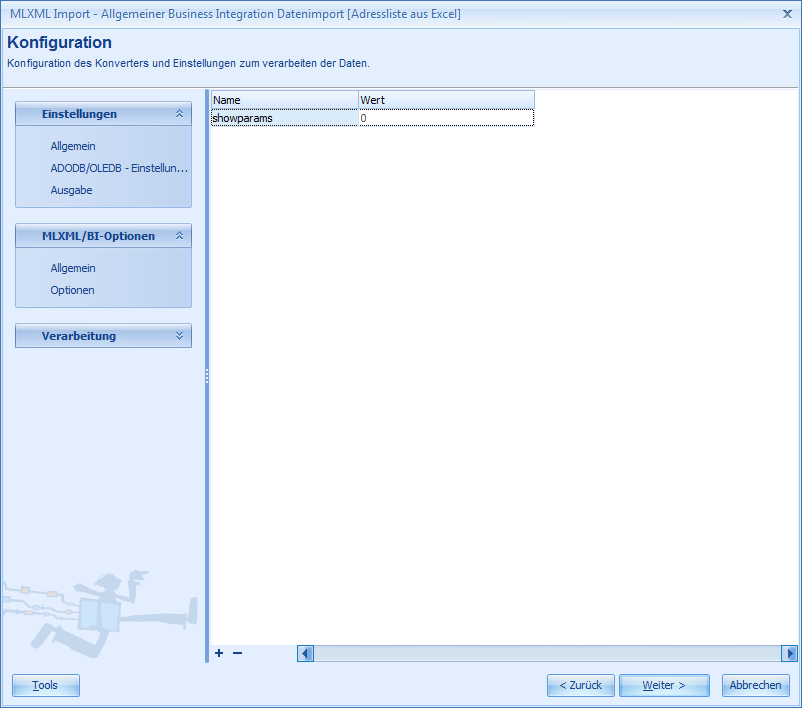Select Ausgabe in the sidebar
Image resolution: width=802 pixels, height=708 pixels.
(71, 190)
